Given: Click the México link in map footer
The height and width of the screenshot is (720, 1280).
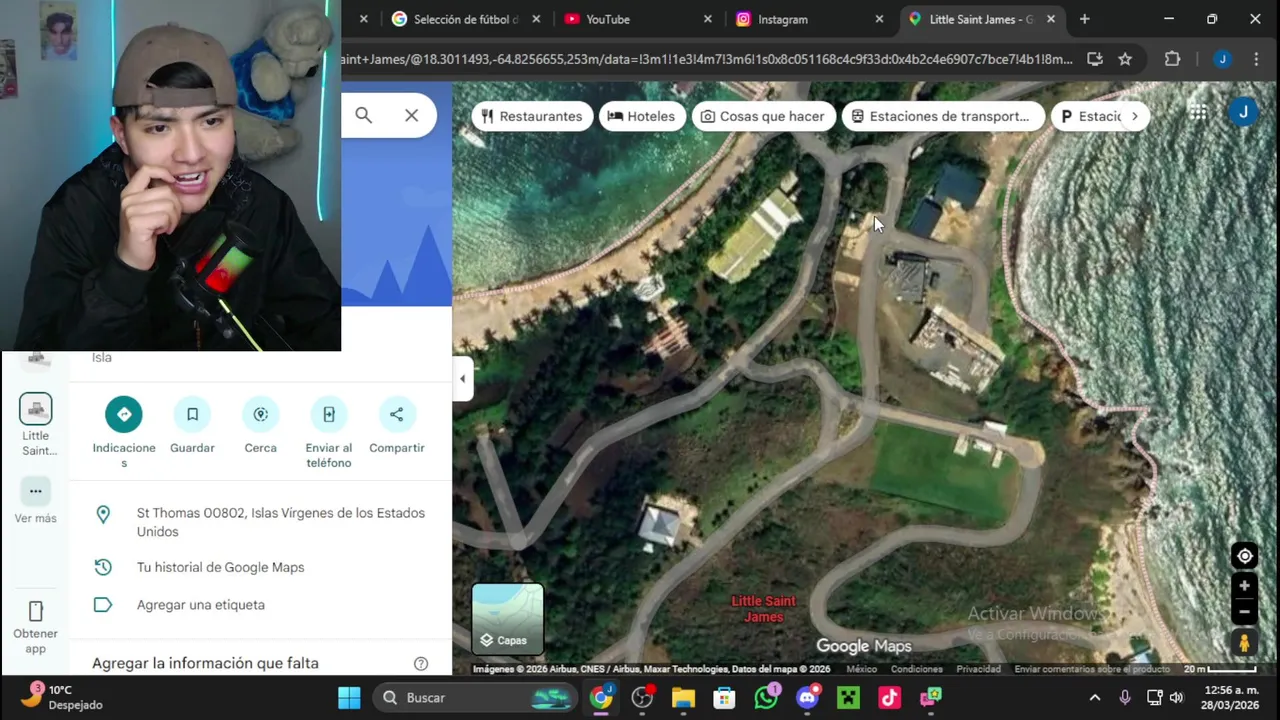Looking at the screenshot, I should pos(861,669).
